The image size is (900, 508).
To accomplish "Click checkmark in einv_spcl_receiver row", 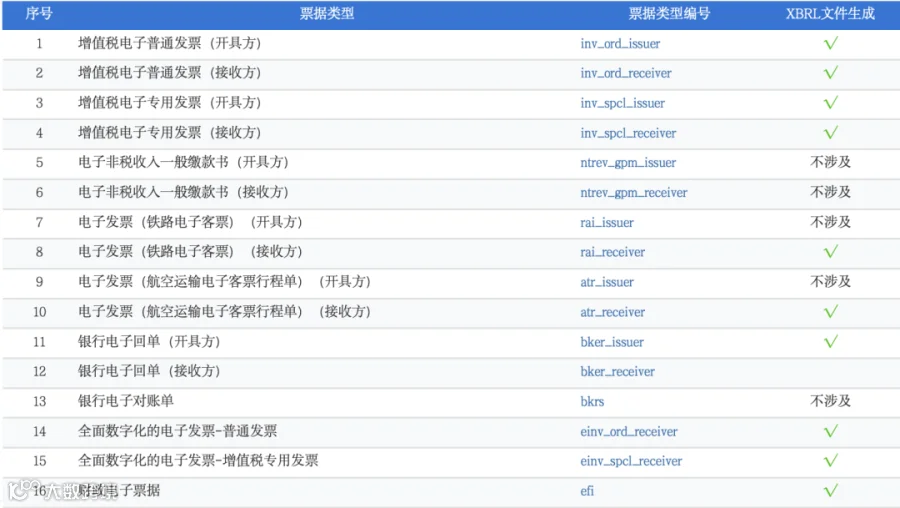I will (x=831, y=460).
